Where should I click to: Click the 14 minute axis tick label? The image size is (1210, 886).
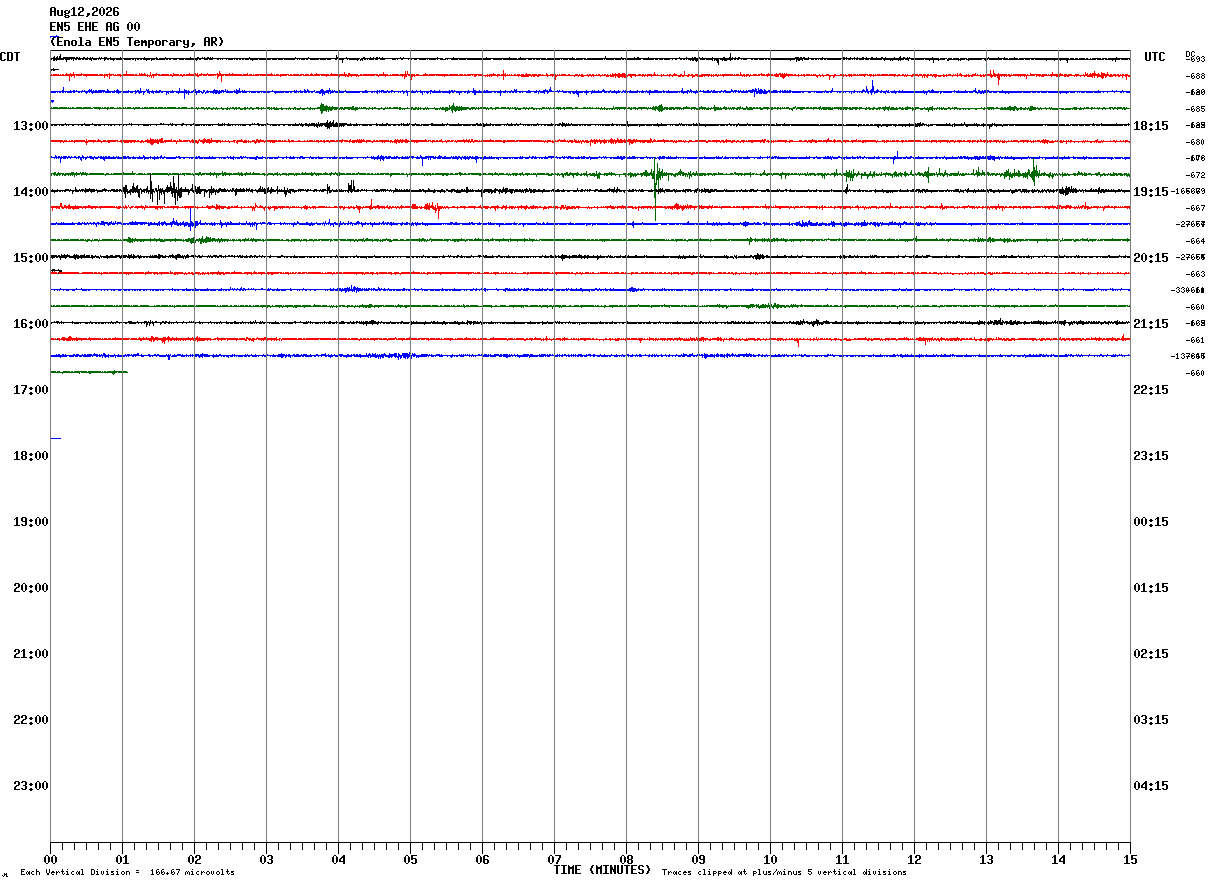click(x=1058, y=860)
